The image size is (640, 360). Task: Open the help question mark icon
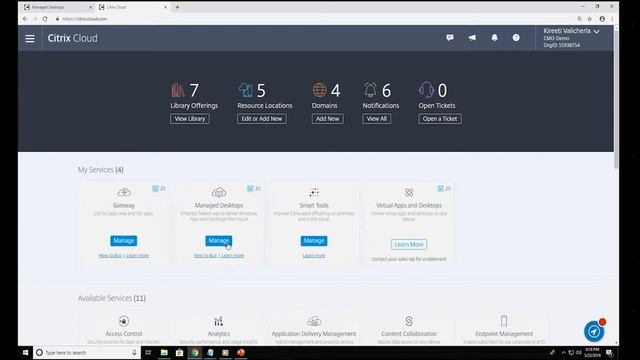tap(516, 38)
